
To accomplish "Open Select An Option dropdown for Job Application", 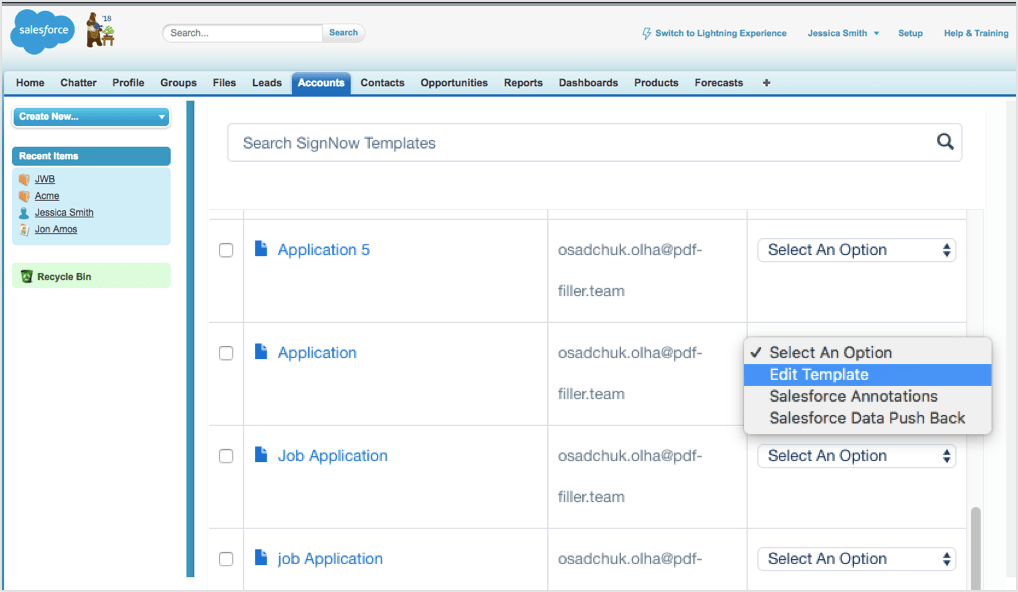I will pyautogui.click(x=856, y=455).
